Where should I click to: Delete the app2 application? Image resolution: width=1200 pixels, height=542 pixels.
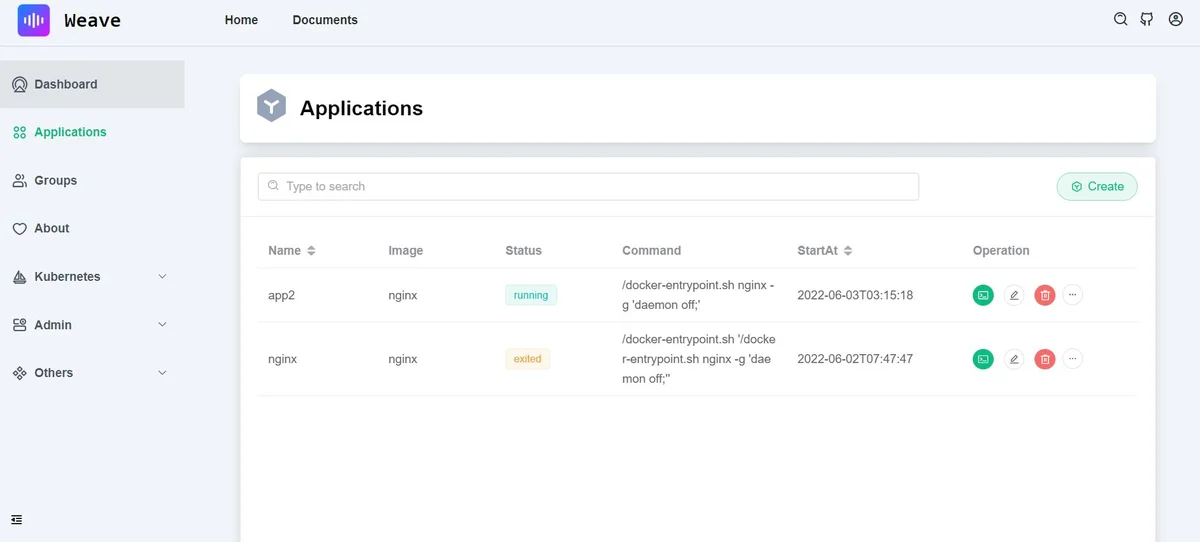(x=1044, y=295)
